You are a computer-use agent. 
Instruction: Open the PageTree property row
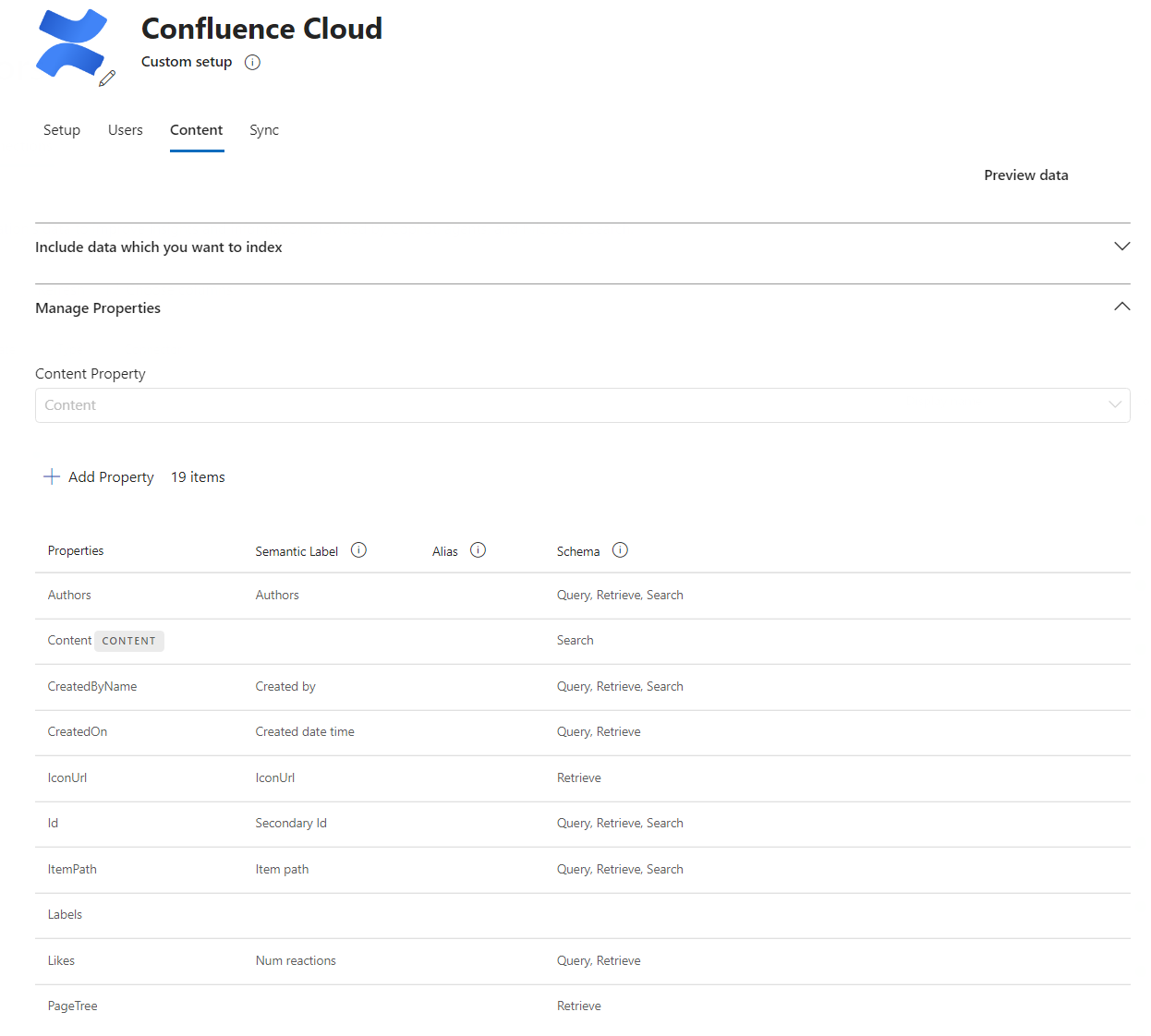coord(72,1006)
